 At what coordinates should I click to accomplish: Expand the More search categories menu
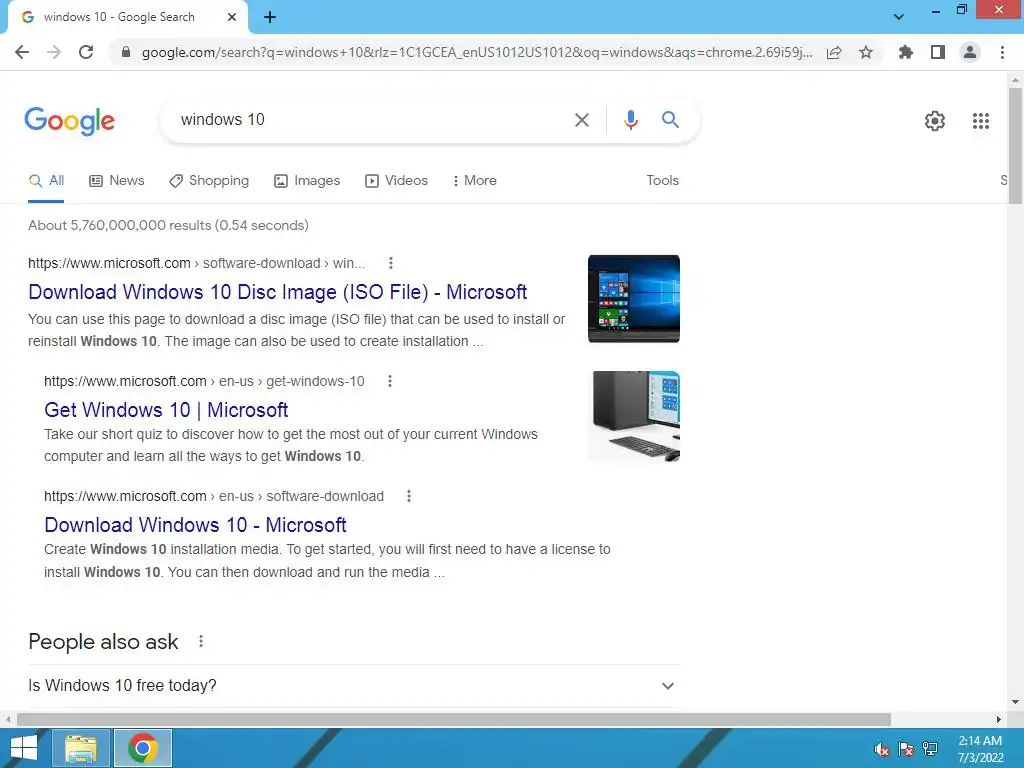(x=475, y=181)
